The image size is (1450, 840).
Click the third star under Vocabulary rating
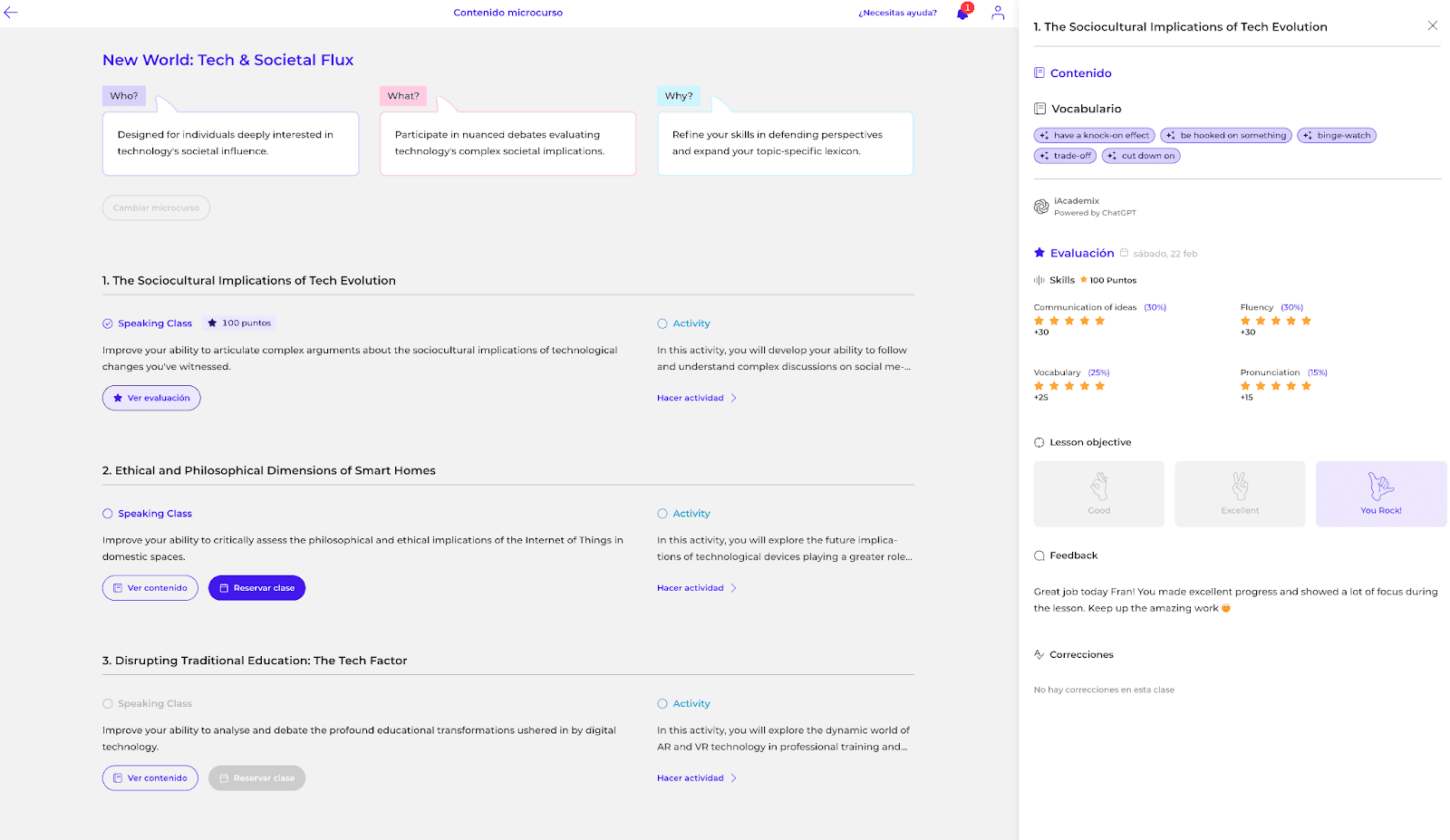(1069, 386)
